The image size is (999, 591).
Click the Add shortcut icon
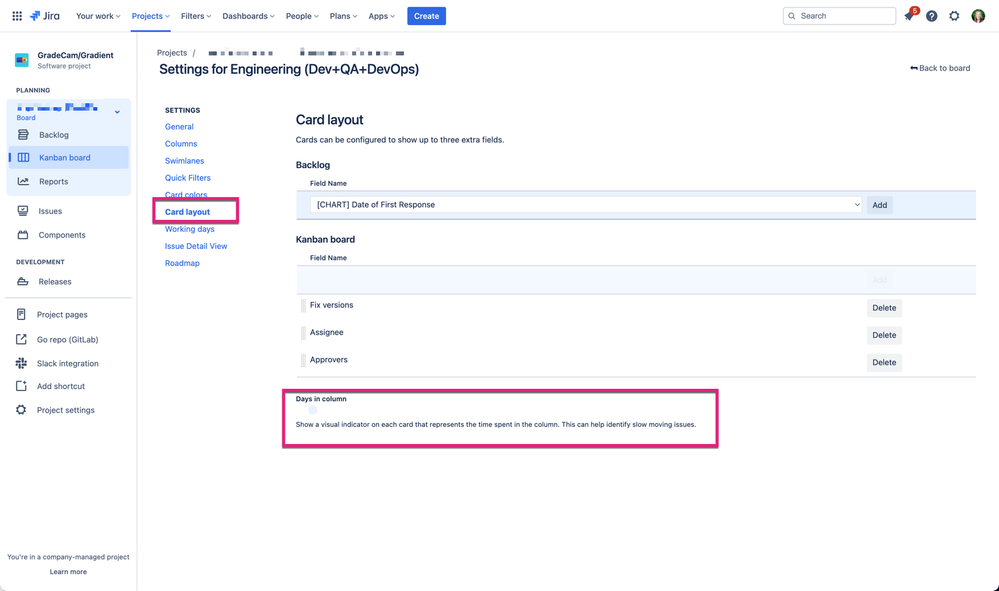21,386
